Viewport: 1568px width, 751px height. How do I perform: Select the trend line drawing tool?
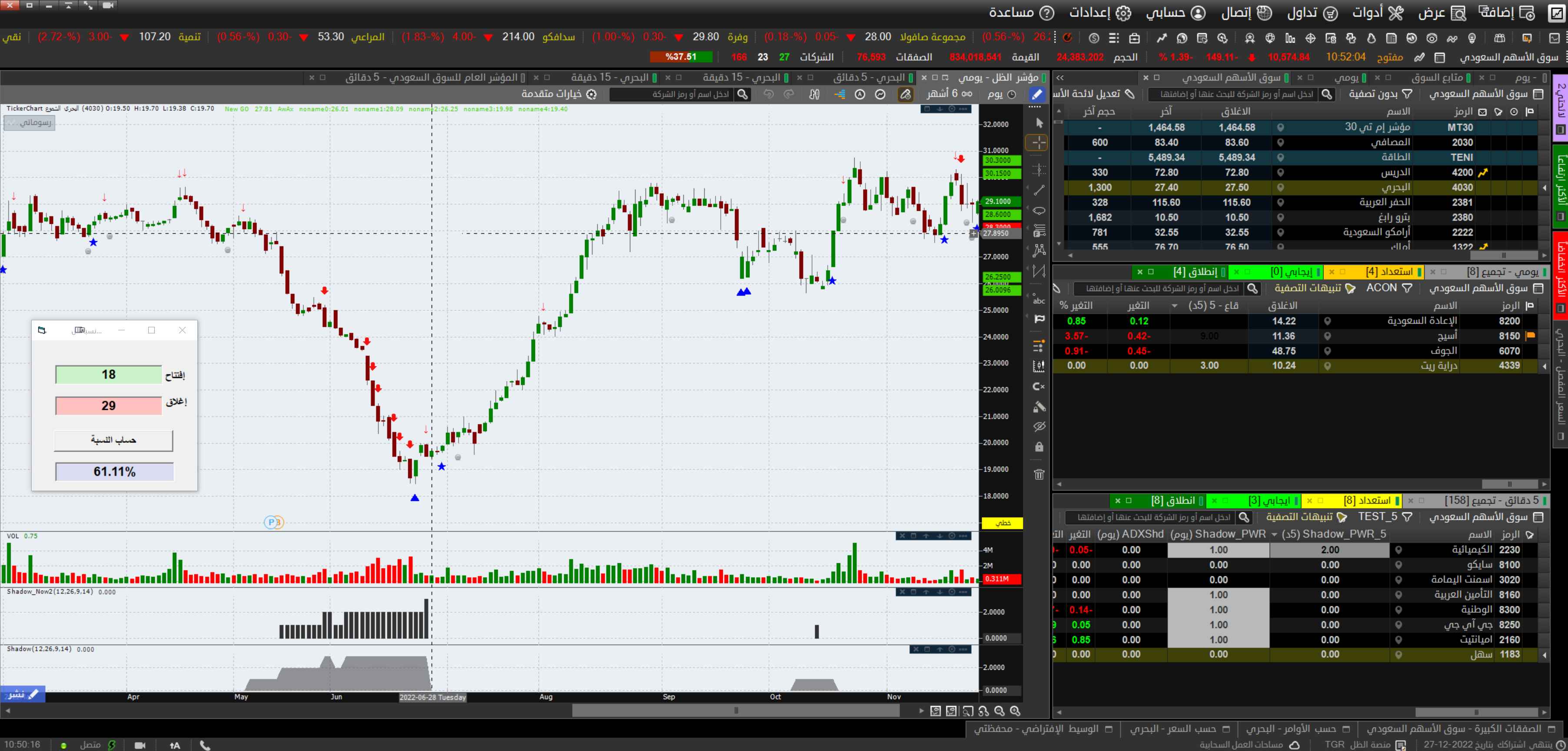click(x=1039, y=190)
